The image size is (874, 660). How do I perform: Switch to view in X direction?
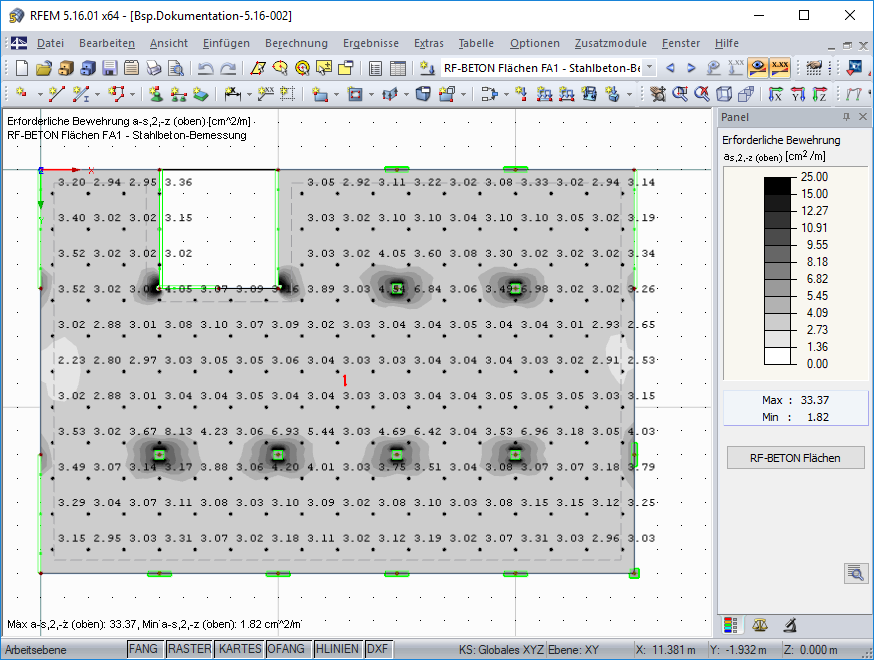coord(775,94)
